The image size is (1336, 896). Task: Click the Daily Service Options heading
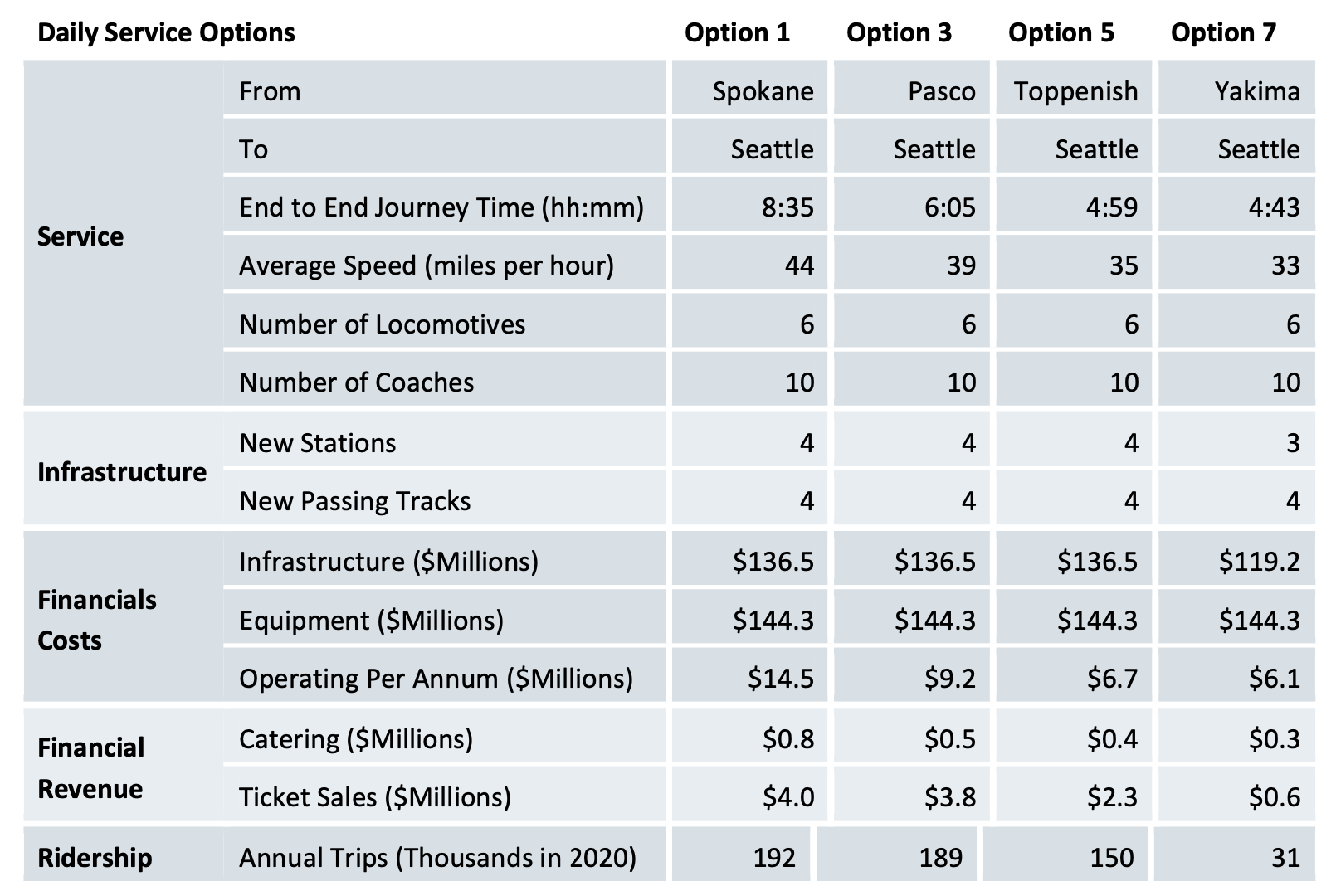pyautogui.click(x=166, y=32)
